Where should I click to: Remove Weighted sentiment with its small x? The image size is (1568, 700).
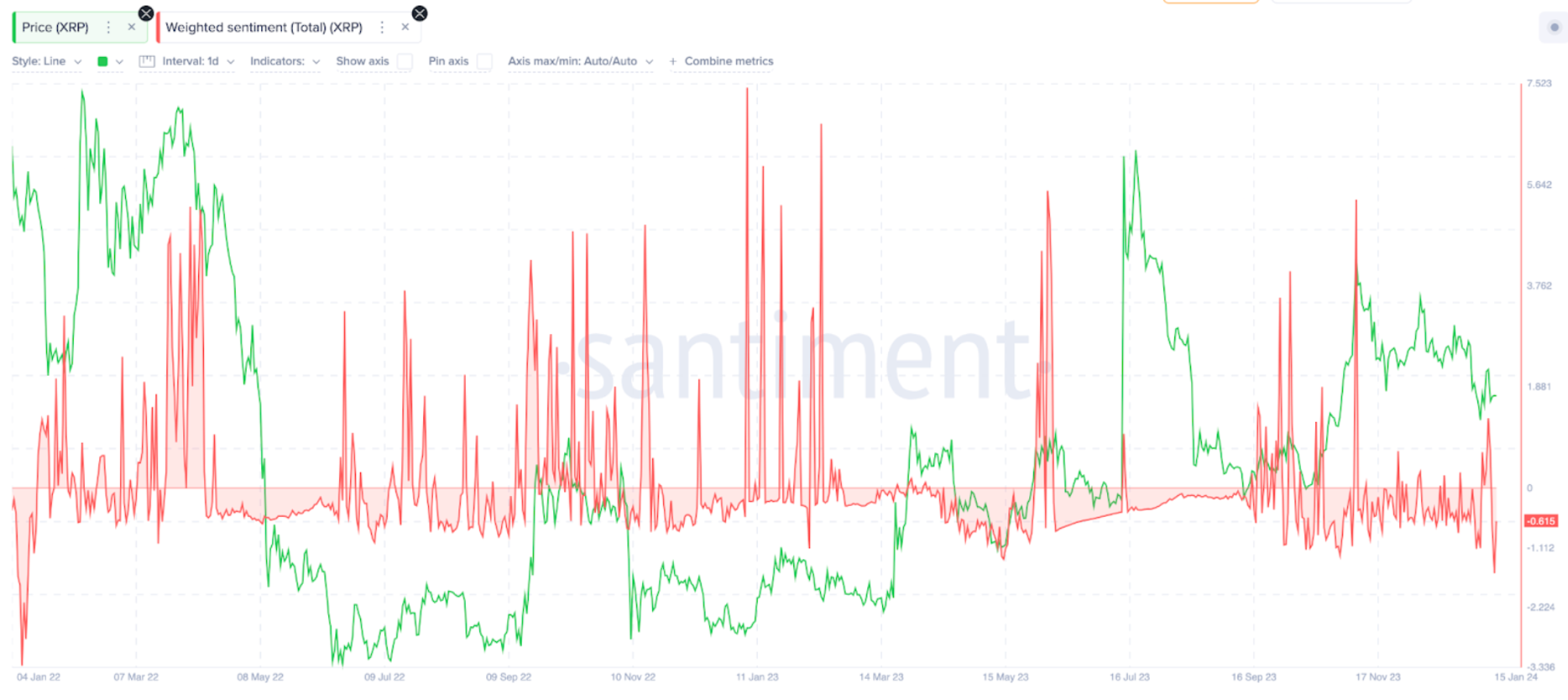coord(405,28)
